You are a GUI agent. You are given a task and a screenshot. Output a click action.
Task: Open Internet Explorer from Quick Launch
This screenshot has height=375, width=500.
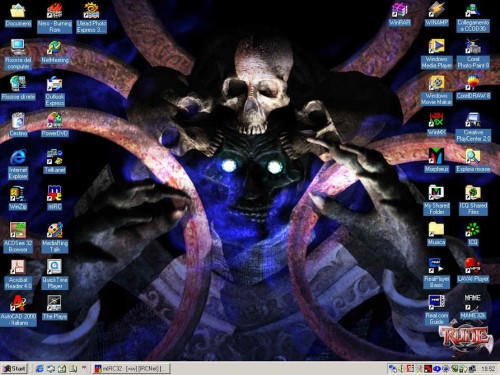(x=40, y=368)
